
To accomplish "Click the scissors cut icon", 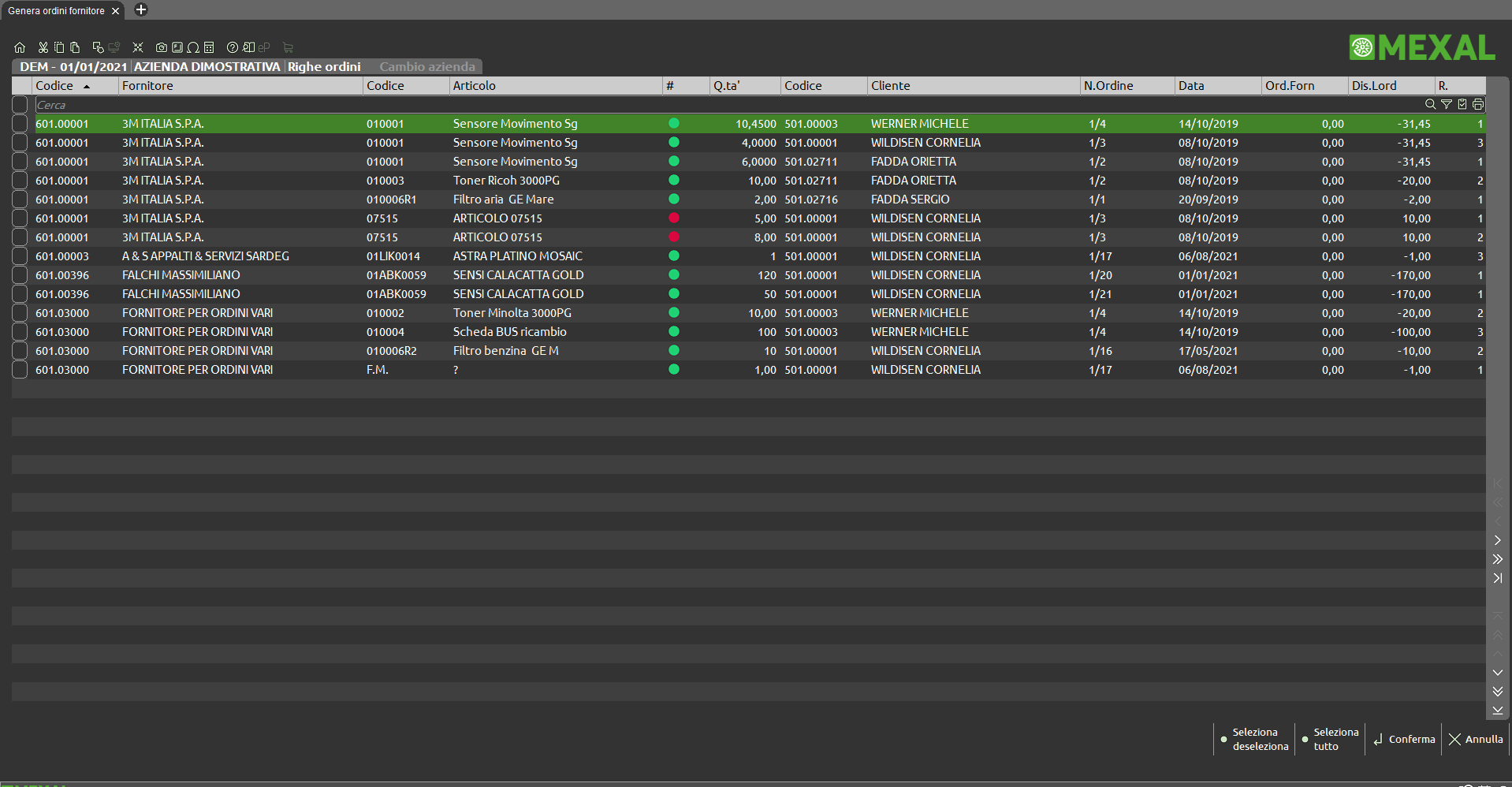I will [x=43, y=47].
